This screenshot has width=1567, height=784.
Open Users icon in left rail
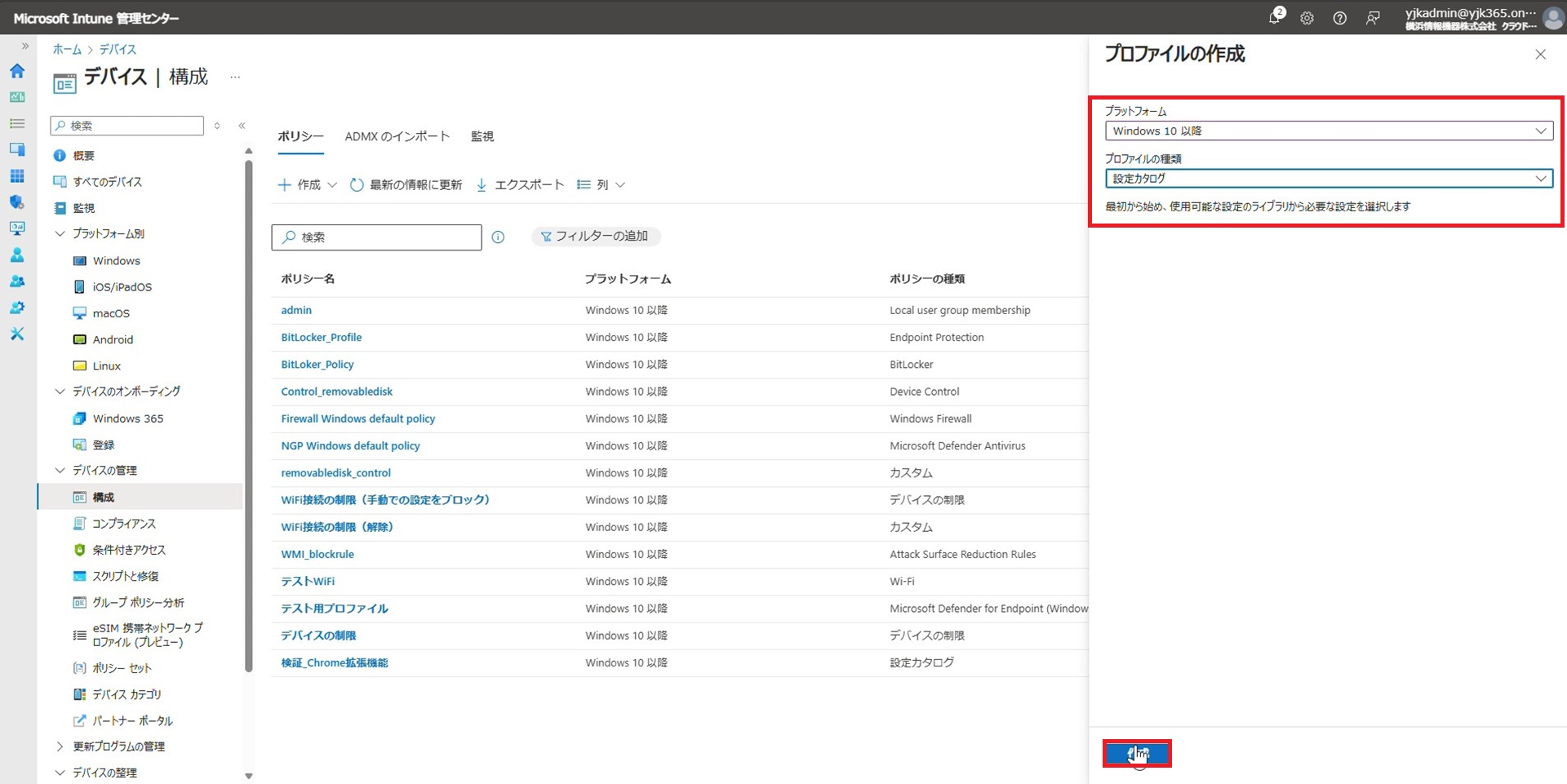17,255
